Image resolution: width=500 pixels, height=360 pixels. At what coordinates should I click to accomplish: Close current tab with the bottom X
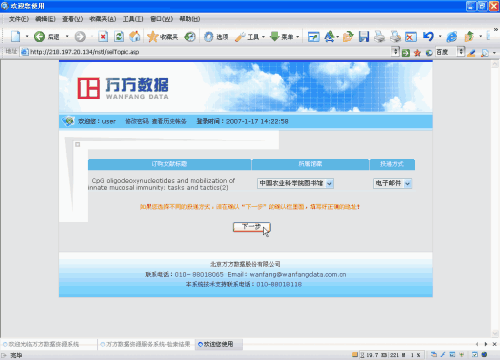[x=494, y=344]
